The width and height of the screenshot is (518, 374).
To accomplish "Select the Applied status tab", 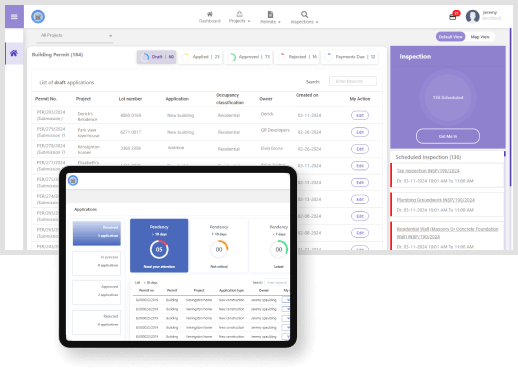I will pyautogui.click(x=201, y=57).
